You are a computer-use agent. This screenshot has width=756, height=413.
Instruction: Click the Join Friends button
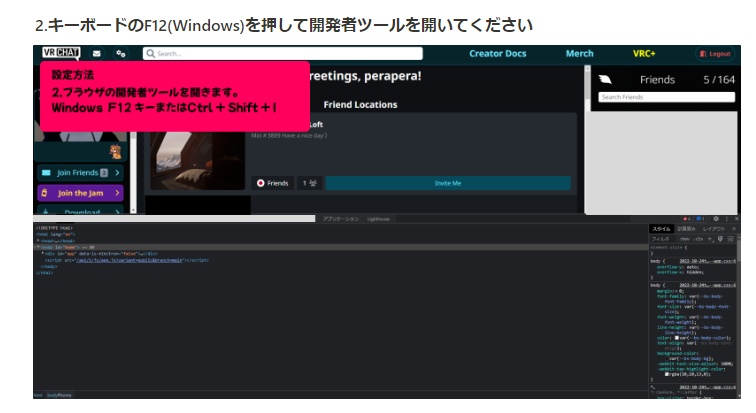tap(80, 173)
